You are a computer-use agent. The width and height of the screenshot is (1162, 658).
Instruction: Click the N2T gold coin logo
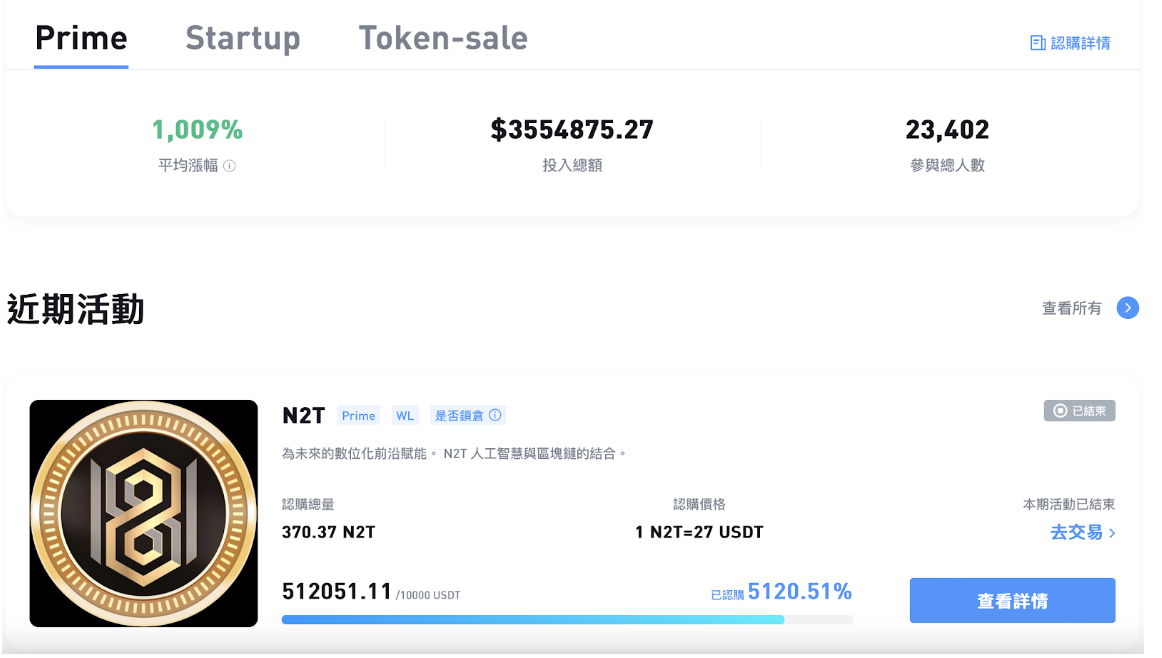tap(144, 513)
